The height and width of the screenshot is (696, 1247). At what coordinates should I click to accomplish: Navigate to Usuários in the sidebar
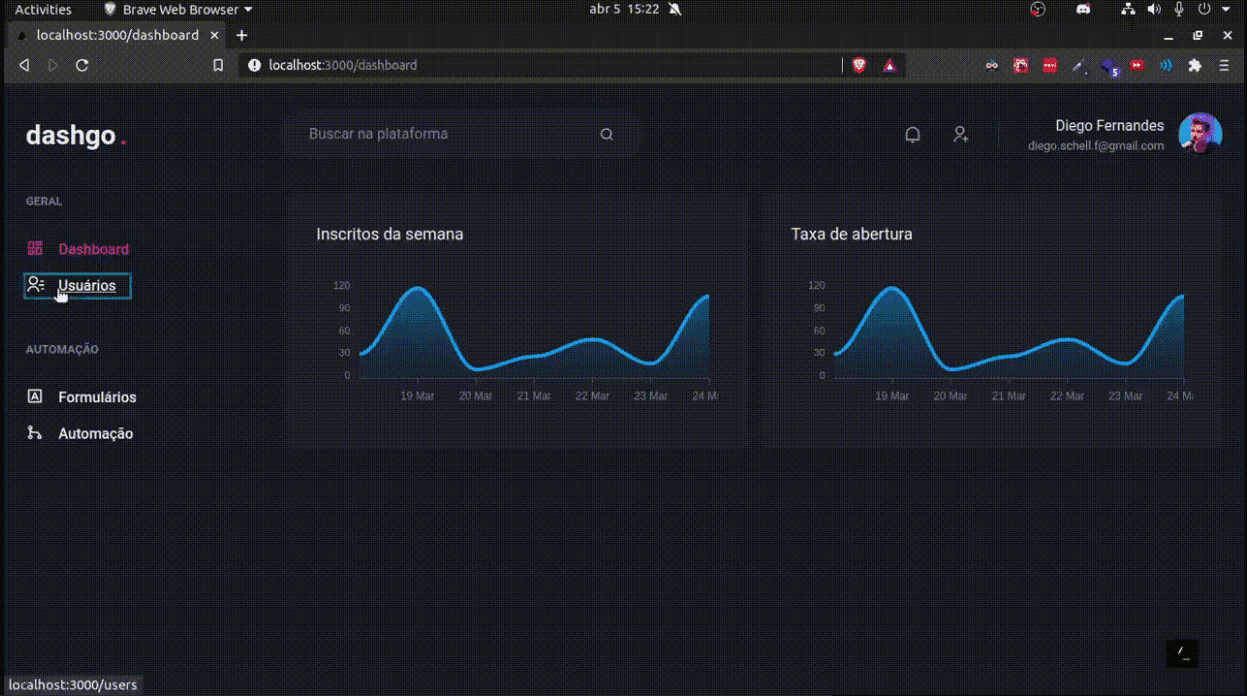tap(87, 286)
